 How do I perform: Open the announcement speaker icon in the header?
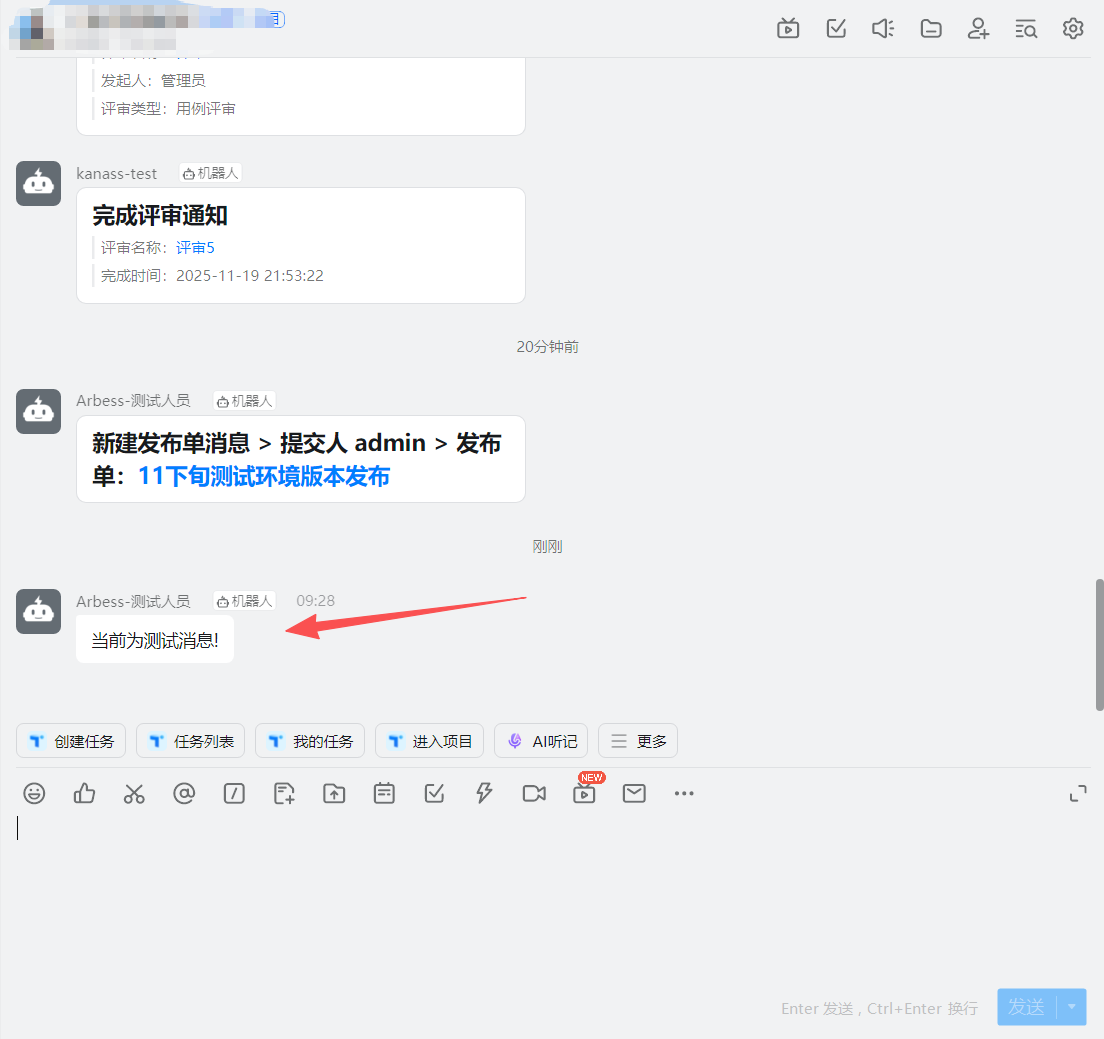coord(882,28)
